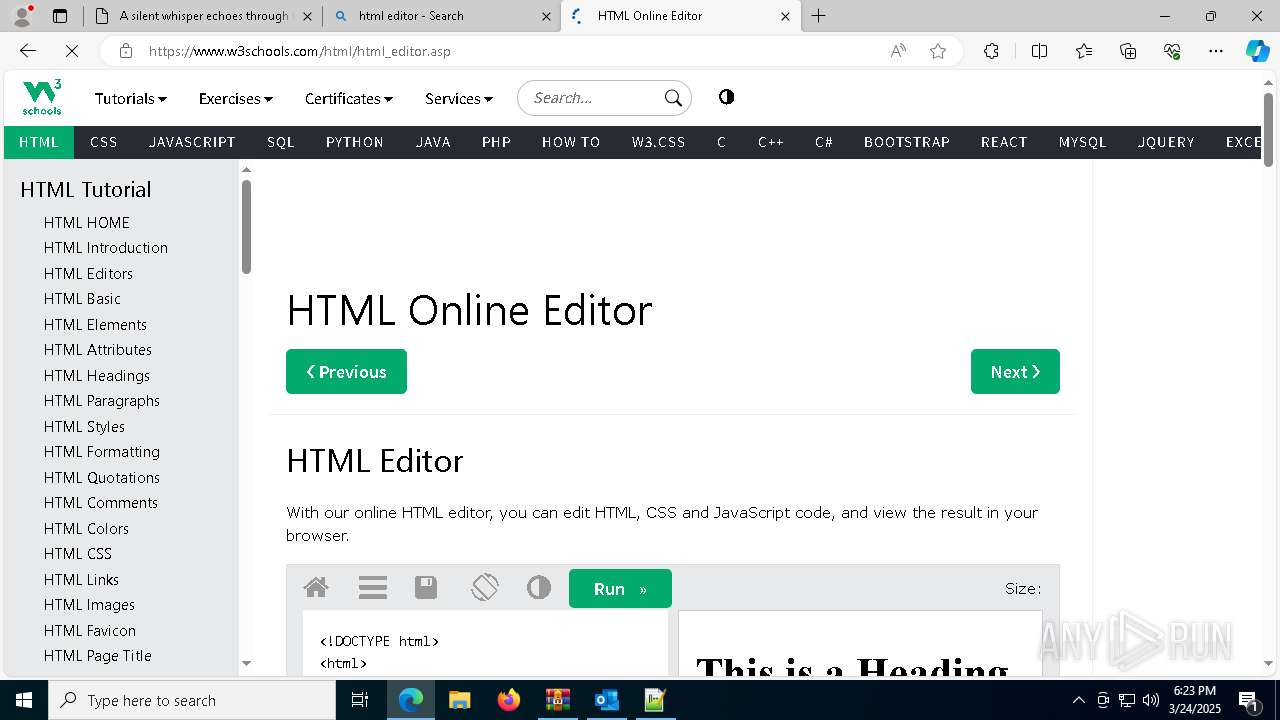This screenshot has width=1280, height=720.
Task: Select REACT in navigation bar
Action: (x=1004, y=142)
